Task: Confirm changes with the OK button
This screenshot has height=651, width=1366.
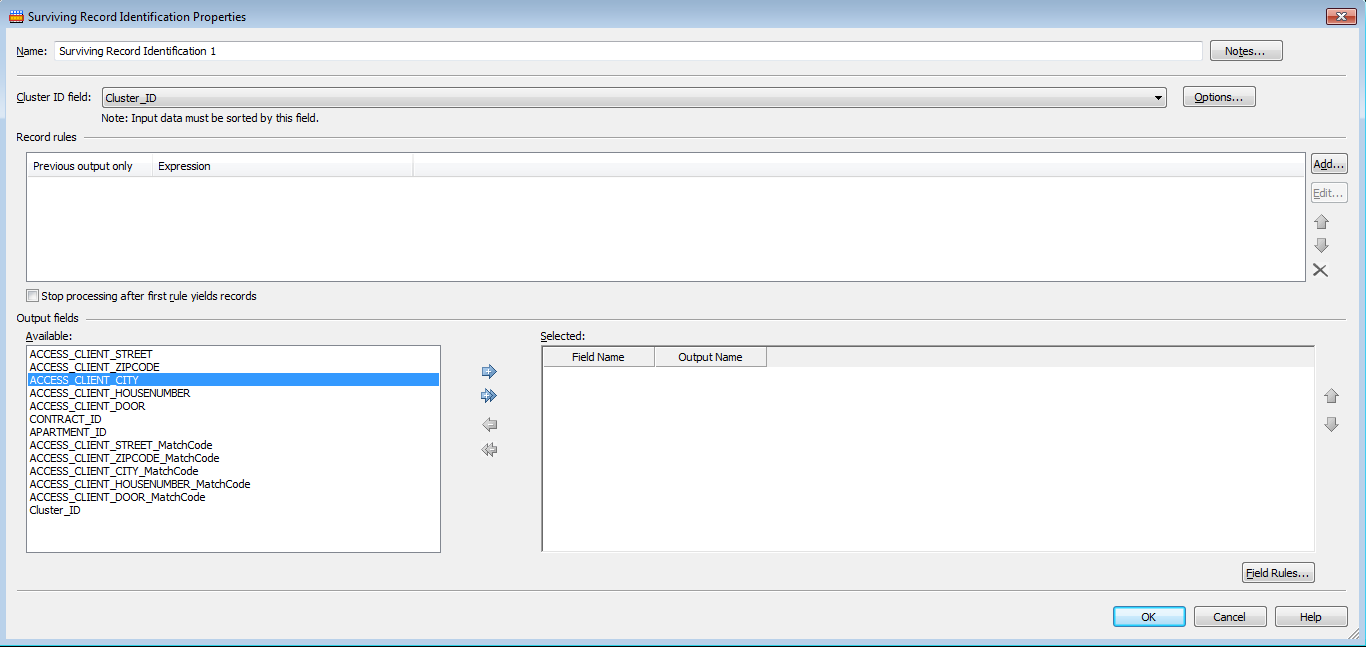Action: click(1148, 616)
